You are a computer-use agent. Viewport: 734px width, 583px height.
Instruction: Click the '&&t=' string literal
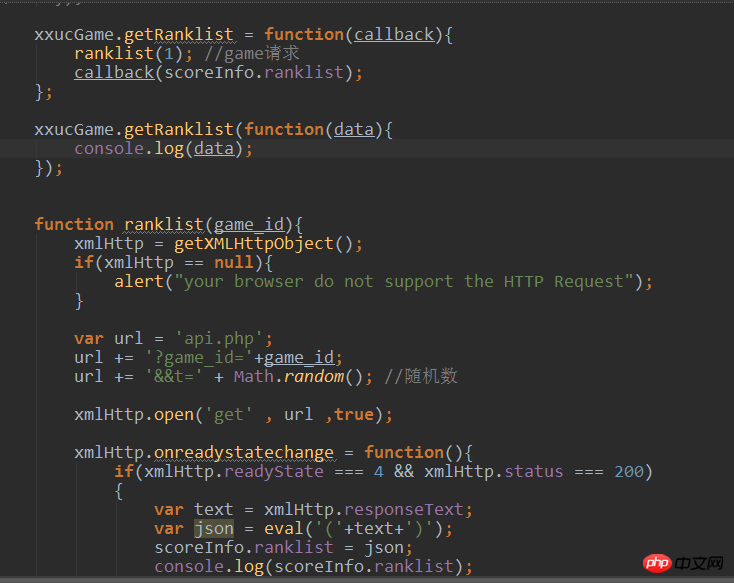[174, 376]
